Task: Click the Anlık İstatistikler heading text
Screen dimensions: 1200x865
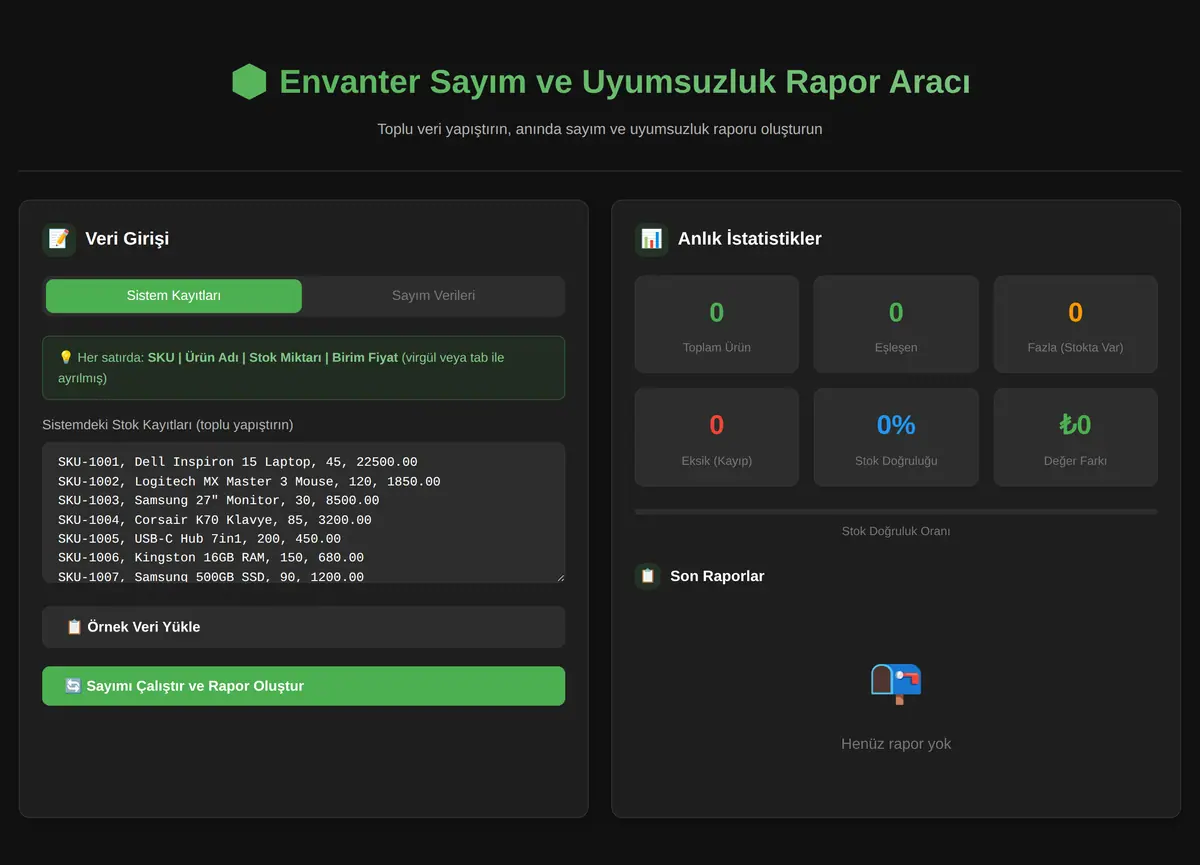Action: coord(750,239)
